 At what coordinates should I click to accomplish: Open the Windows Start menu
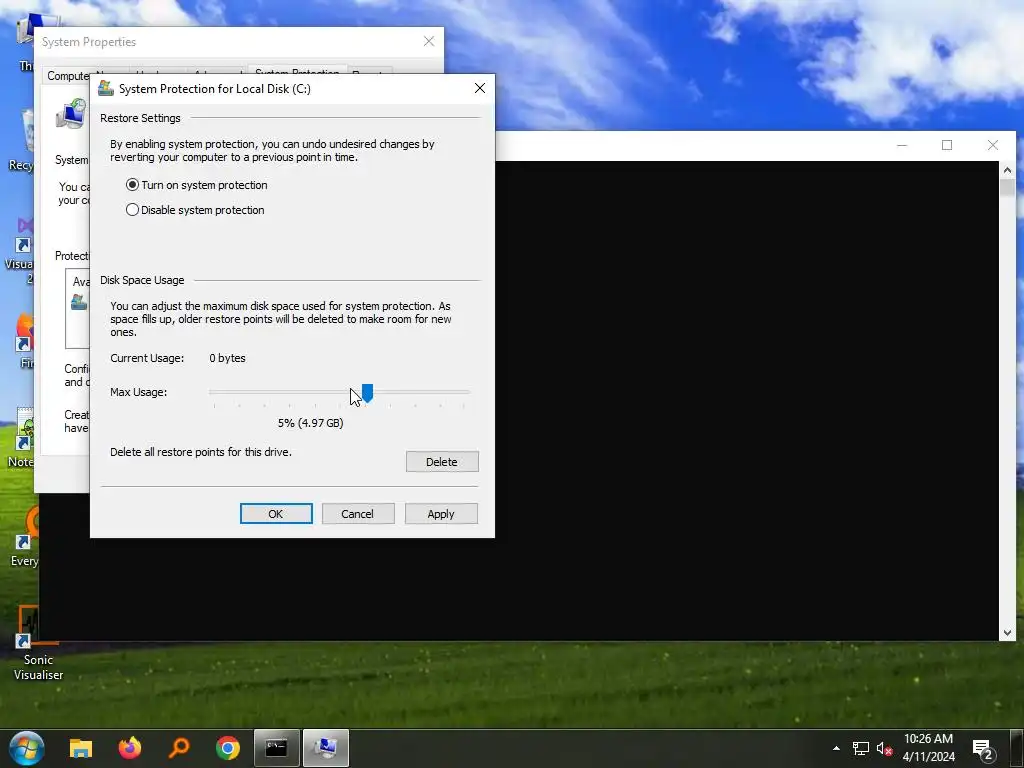[x=27, y=748]
